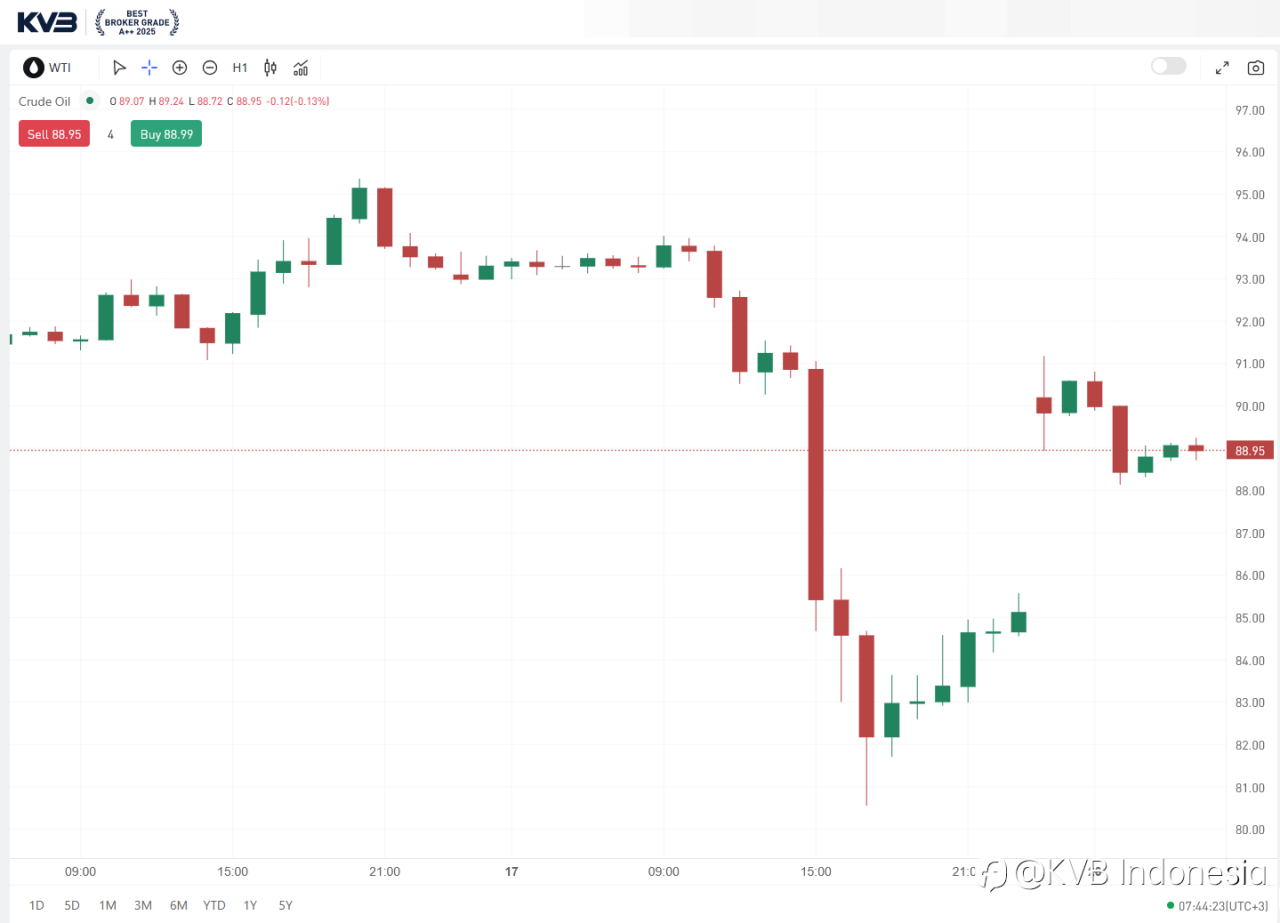
Task: Zoom in with the plus icon
Action: pyautogui.click(x=180, y=68)
